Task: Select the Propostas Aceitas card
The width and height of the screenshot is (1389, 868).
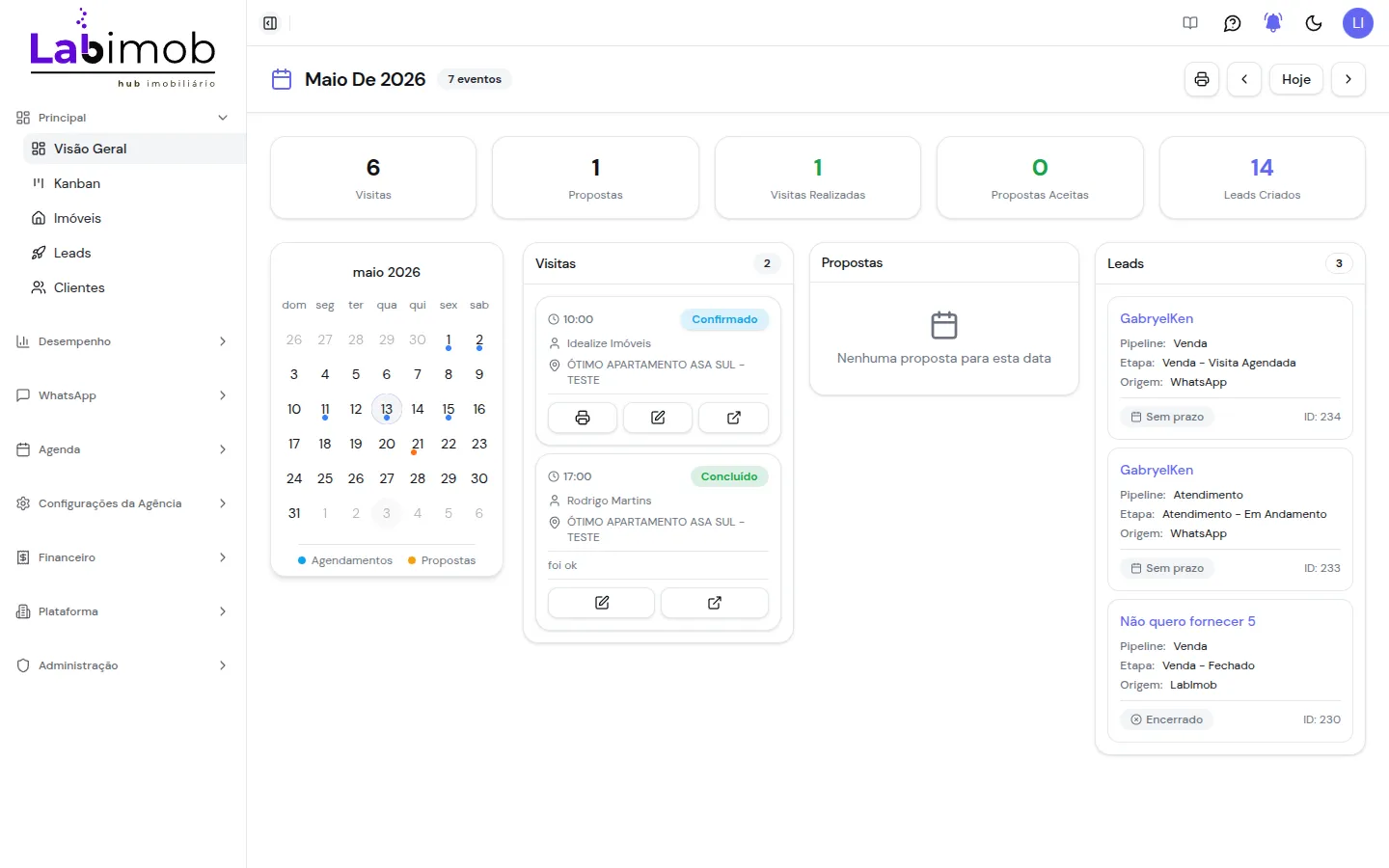Action: tap(1040, 177)
